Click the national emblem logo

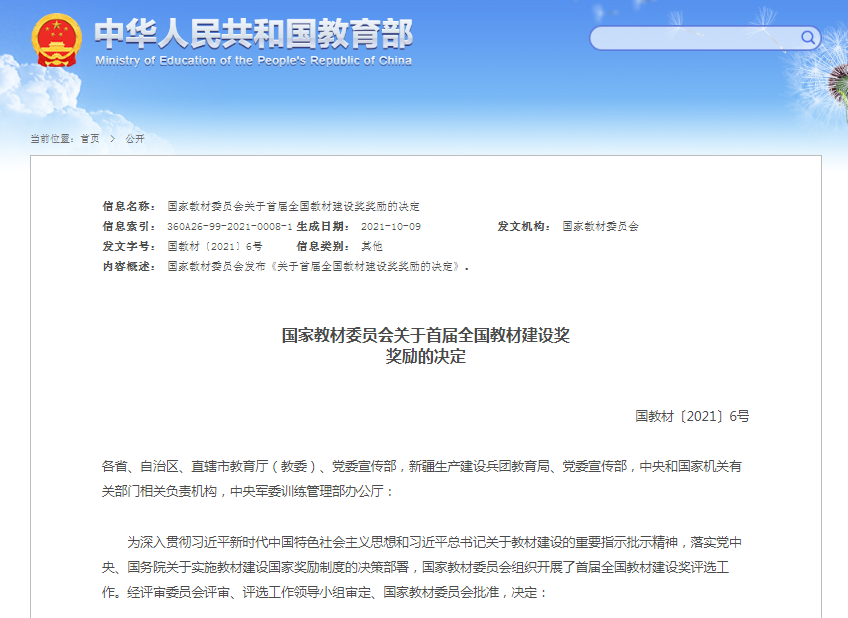(x=57, y=41)
